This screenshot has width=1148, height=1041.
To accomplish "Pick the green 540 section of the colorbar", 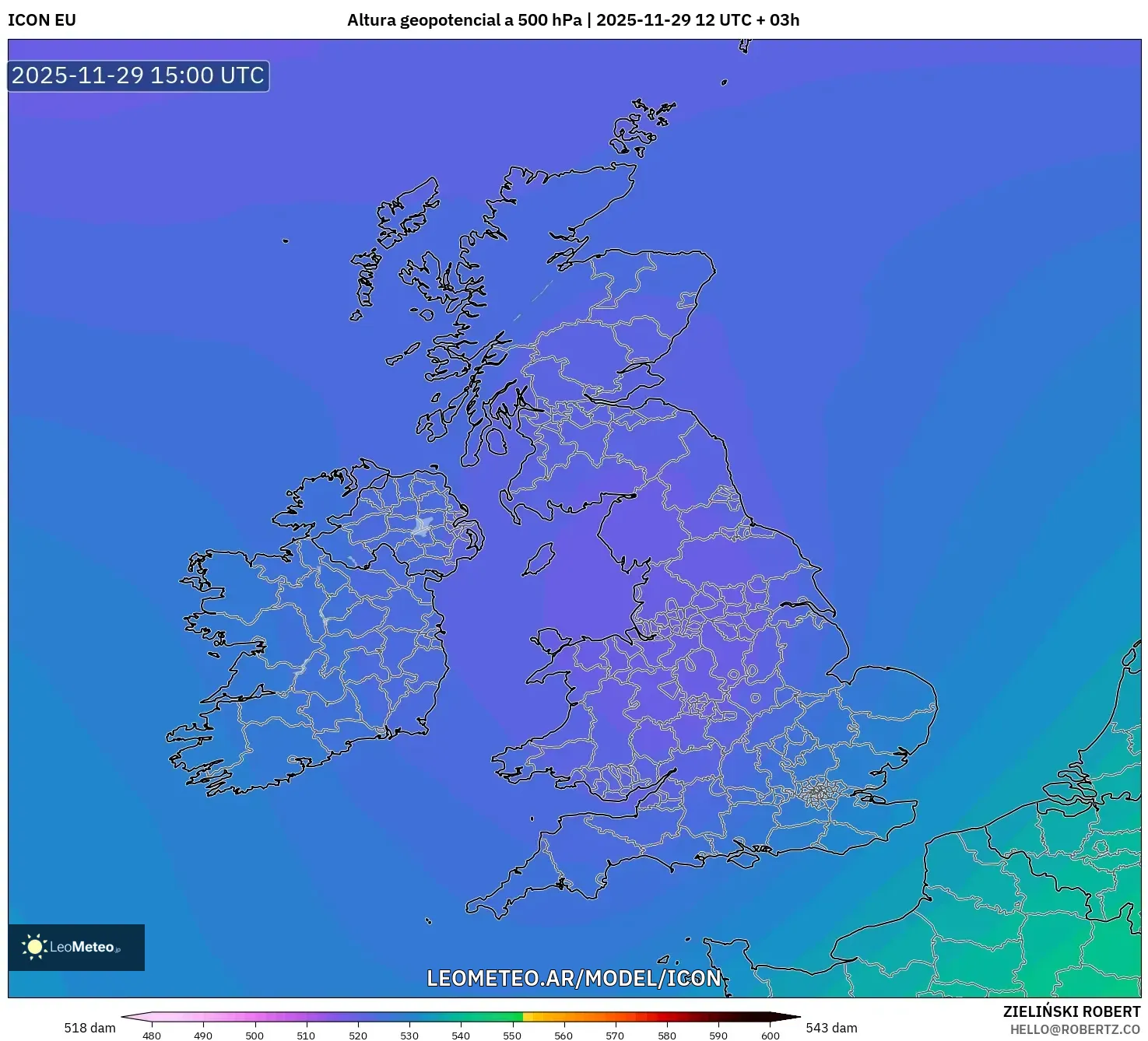I will tap(461, 1017).
